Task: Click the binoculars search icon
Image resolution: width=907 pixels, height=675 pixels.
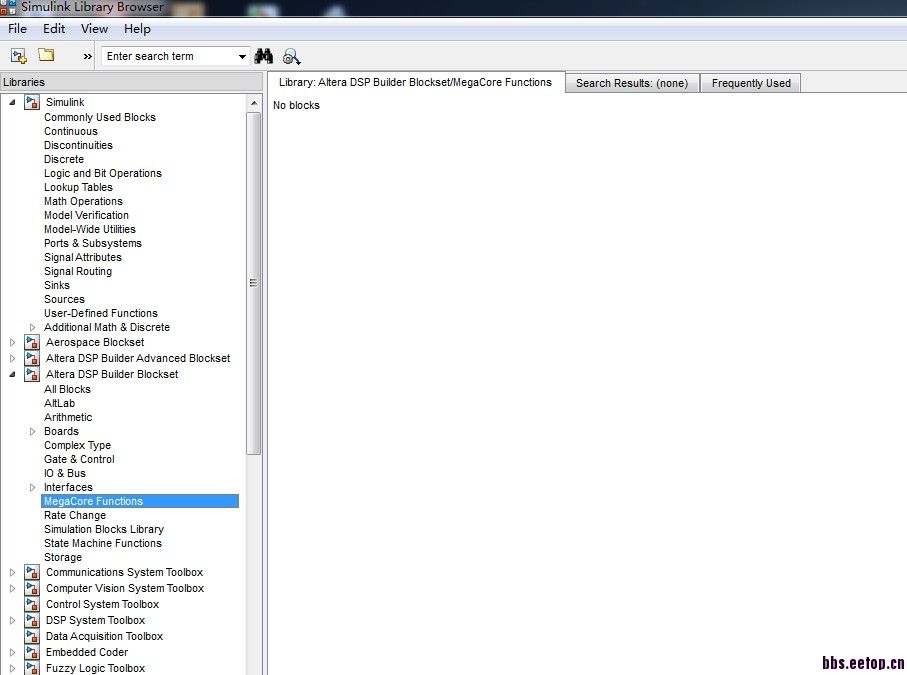Action: click(x=264, y=56)
